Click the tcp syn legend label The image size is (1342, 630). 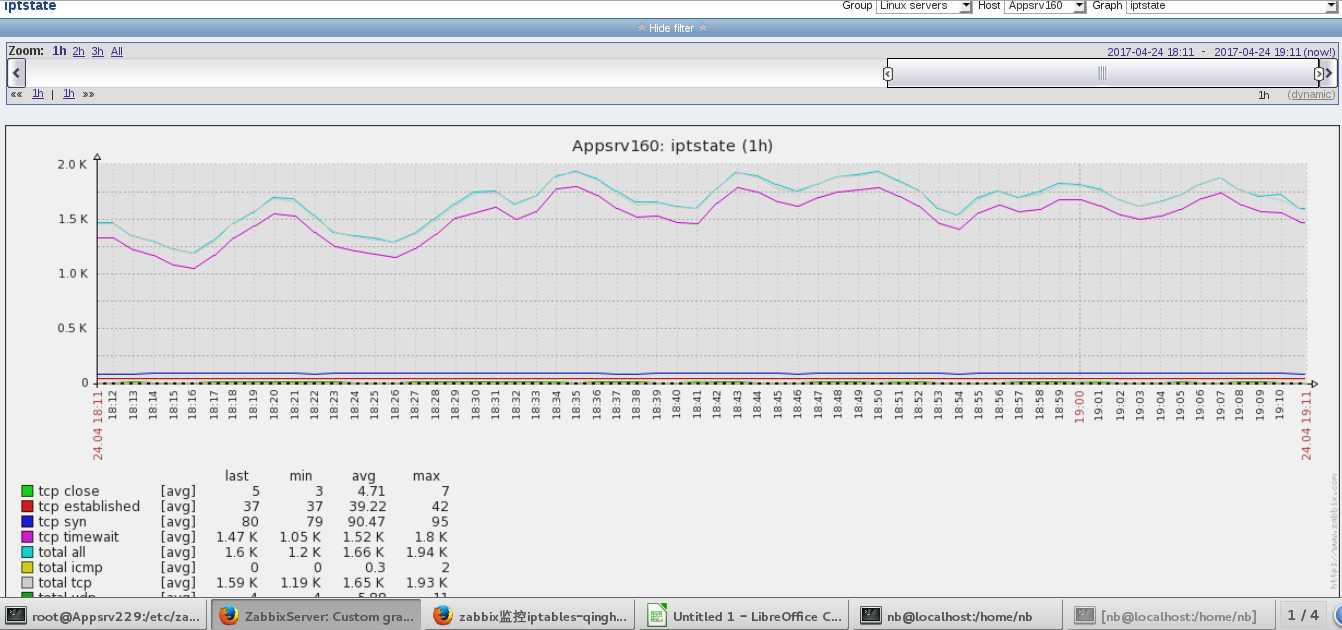pos(62,521)
